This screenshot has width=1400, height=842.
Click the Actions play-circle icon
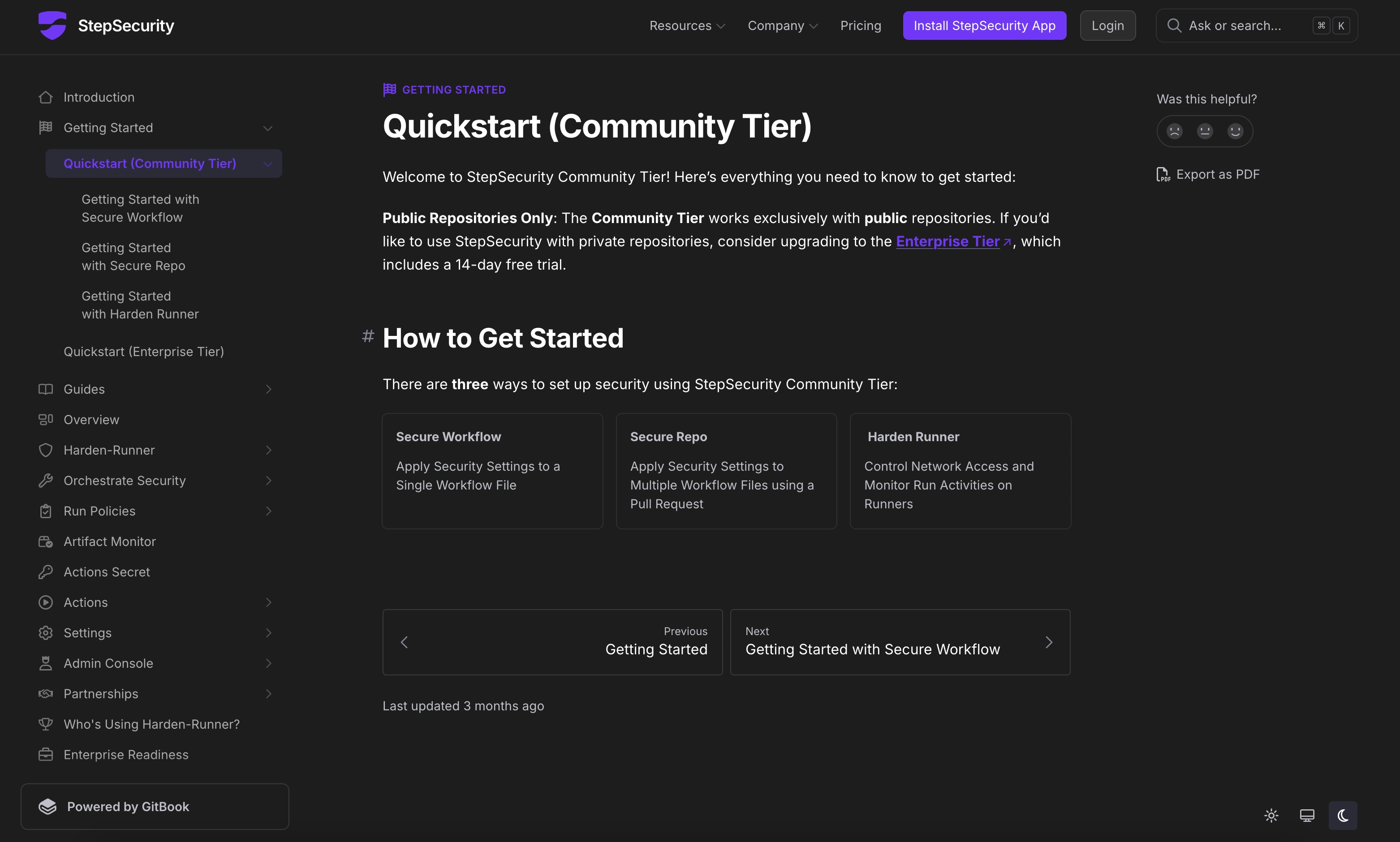45,602
